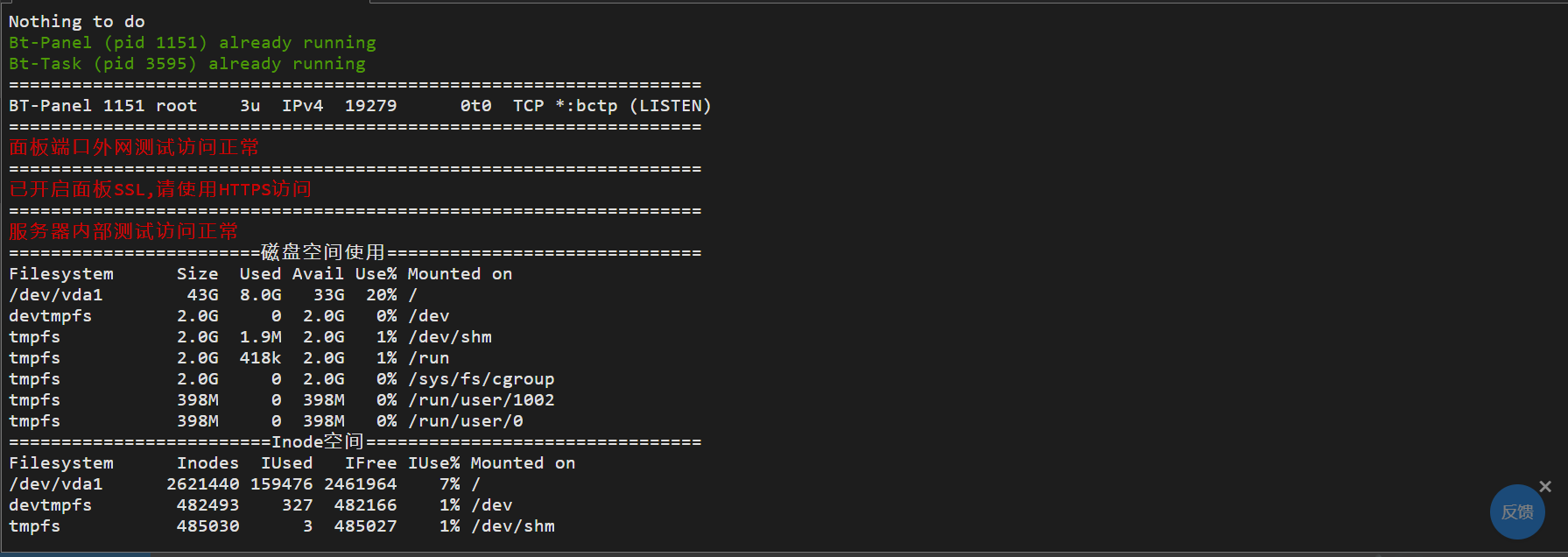Screen dimensions: 1568x557
Task: Click the 'Nothing to do' output line
Action: click(x=77, y=22)
